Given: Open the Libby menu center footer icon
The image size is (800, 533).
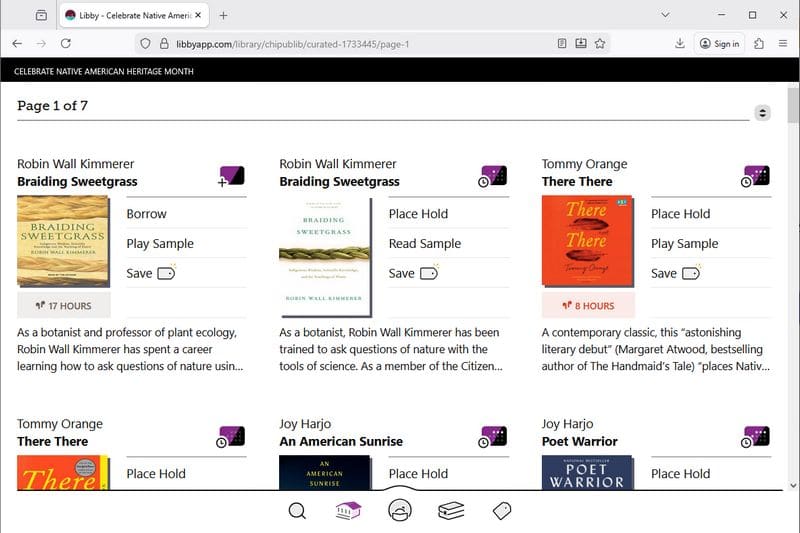Looking at the screenshot, I should coord(400,510).
